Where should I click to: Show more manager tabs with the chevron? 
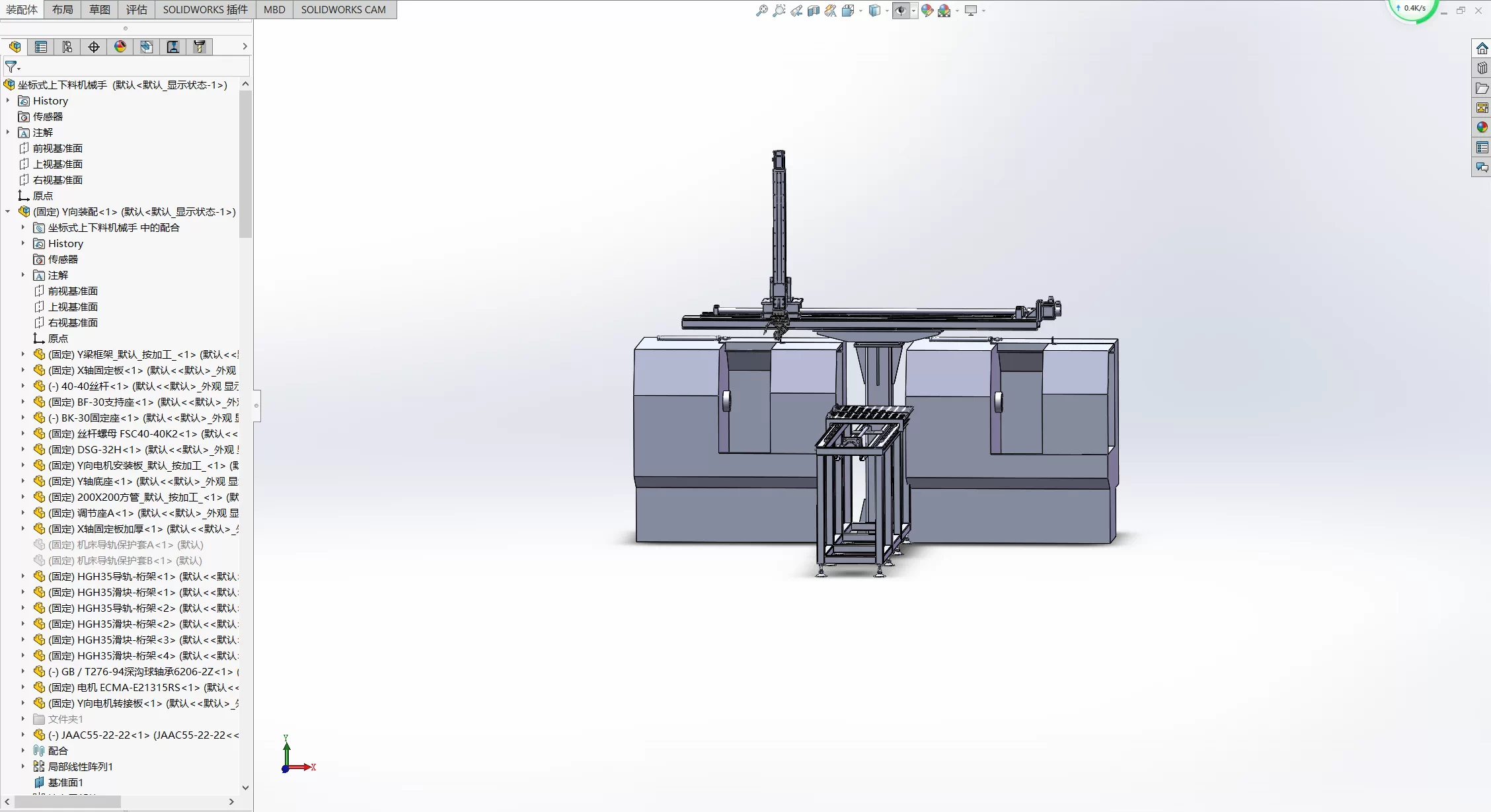click(245, 46)
